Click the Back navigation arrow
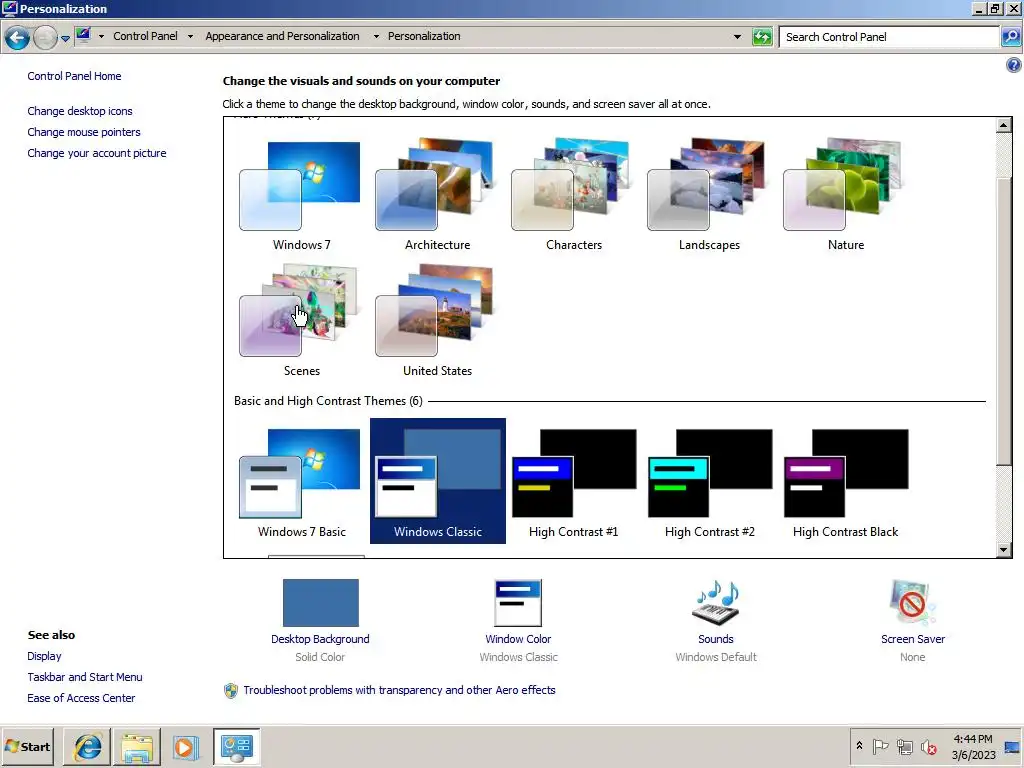The image size is (1024, 768). 18,37
